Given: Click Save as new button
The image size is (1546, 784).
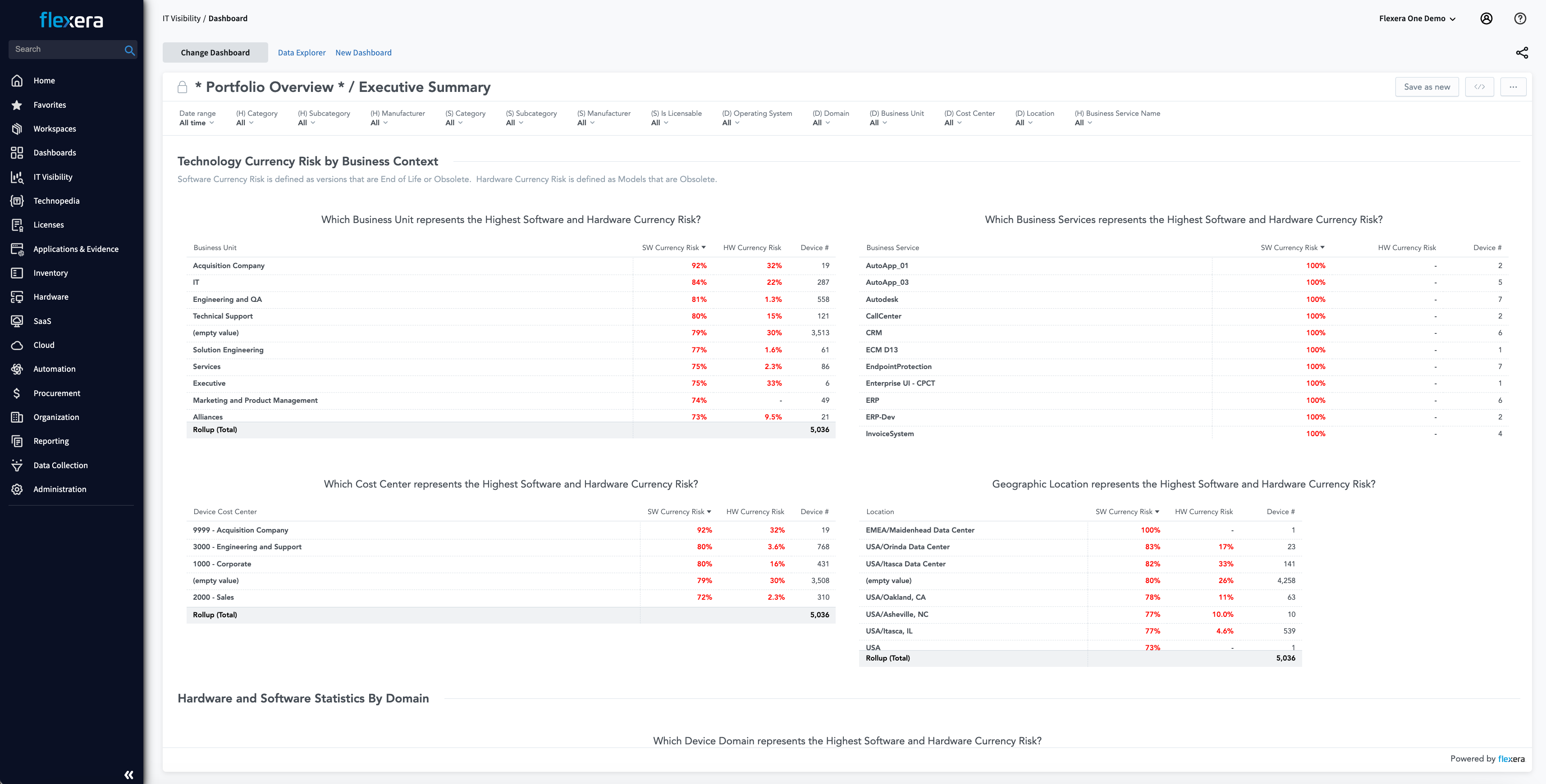Looking at the screenshot, I should click(1427, 87).
